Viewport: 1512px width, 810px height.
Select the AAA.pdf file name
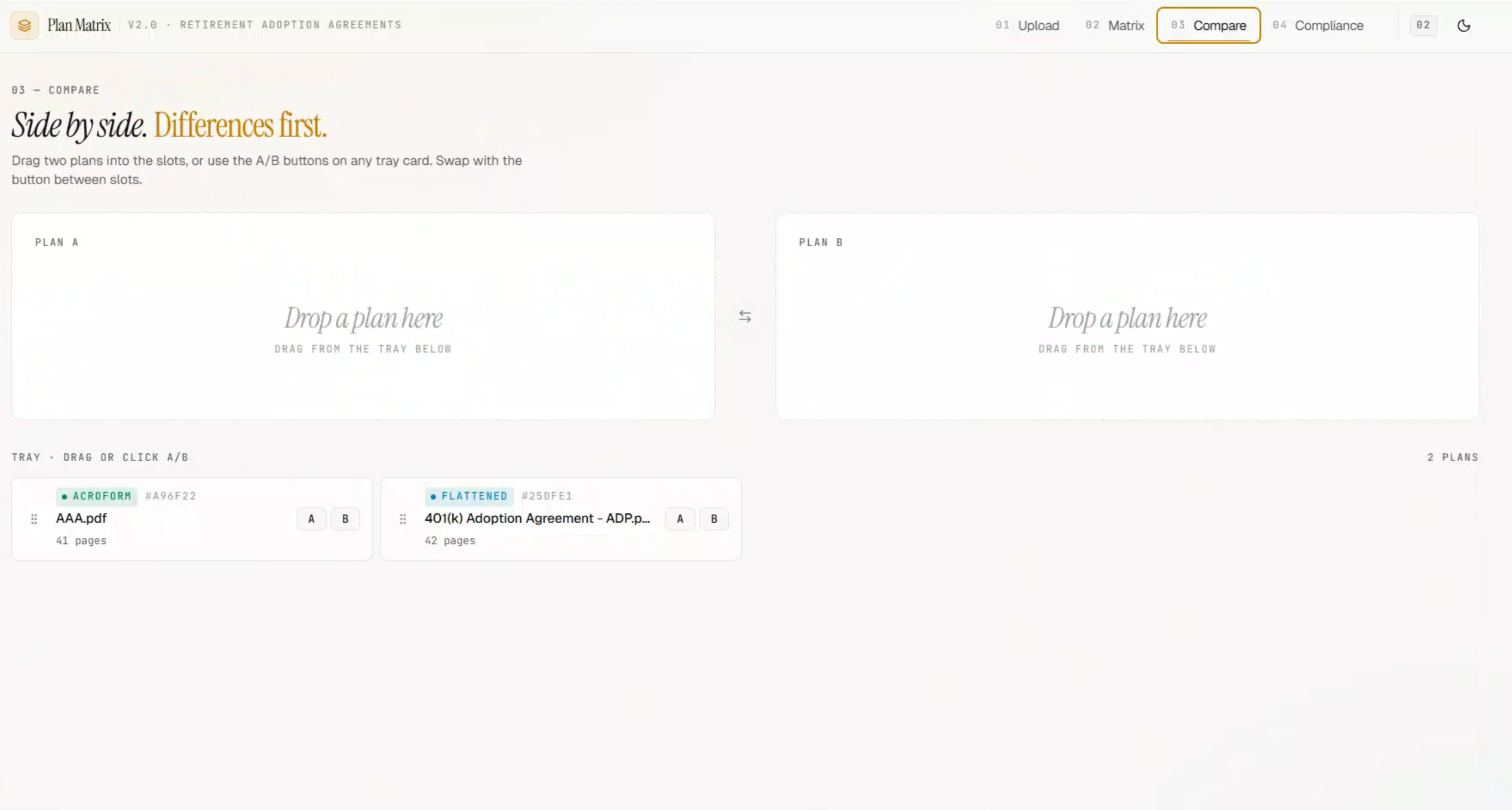[x=81, y=518]
